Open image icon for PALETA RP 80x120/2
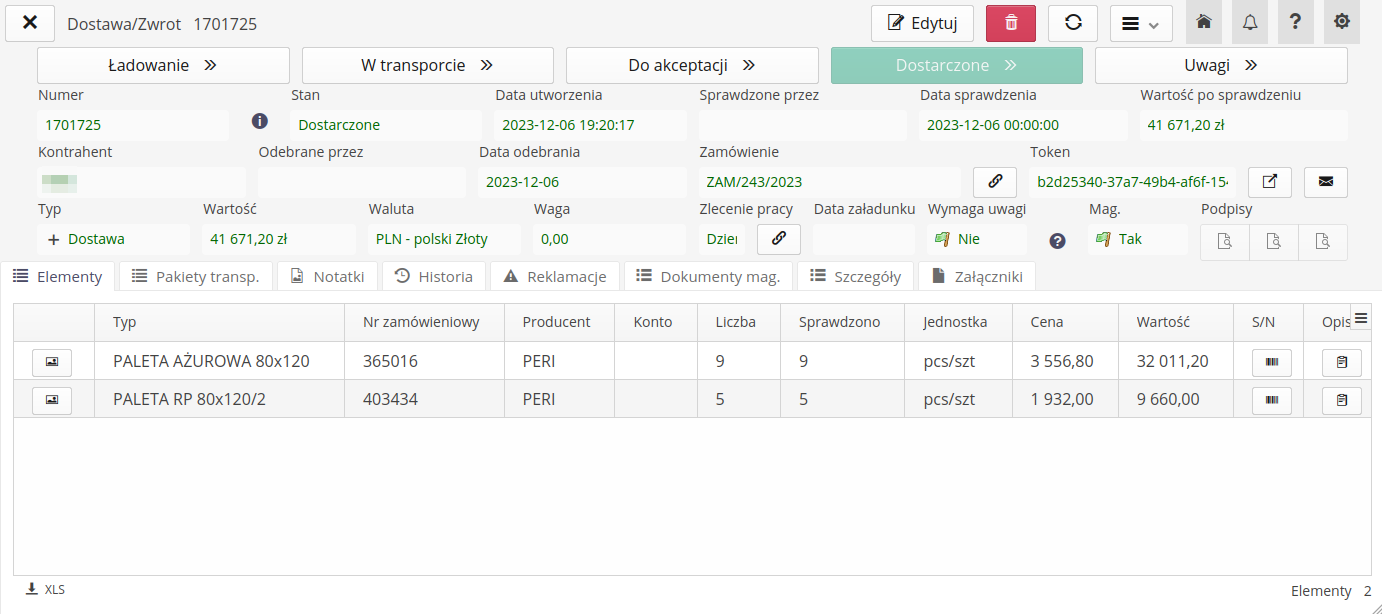Screen dimensions: 1382x614 (x=52, y=400)
